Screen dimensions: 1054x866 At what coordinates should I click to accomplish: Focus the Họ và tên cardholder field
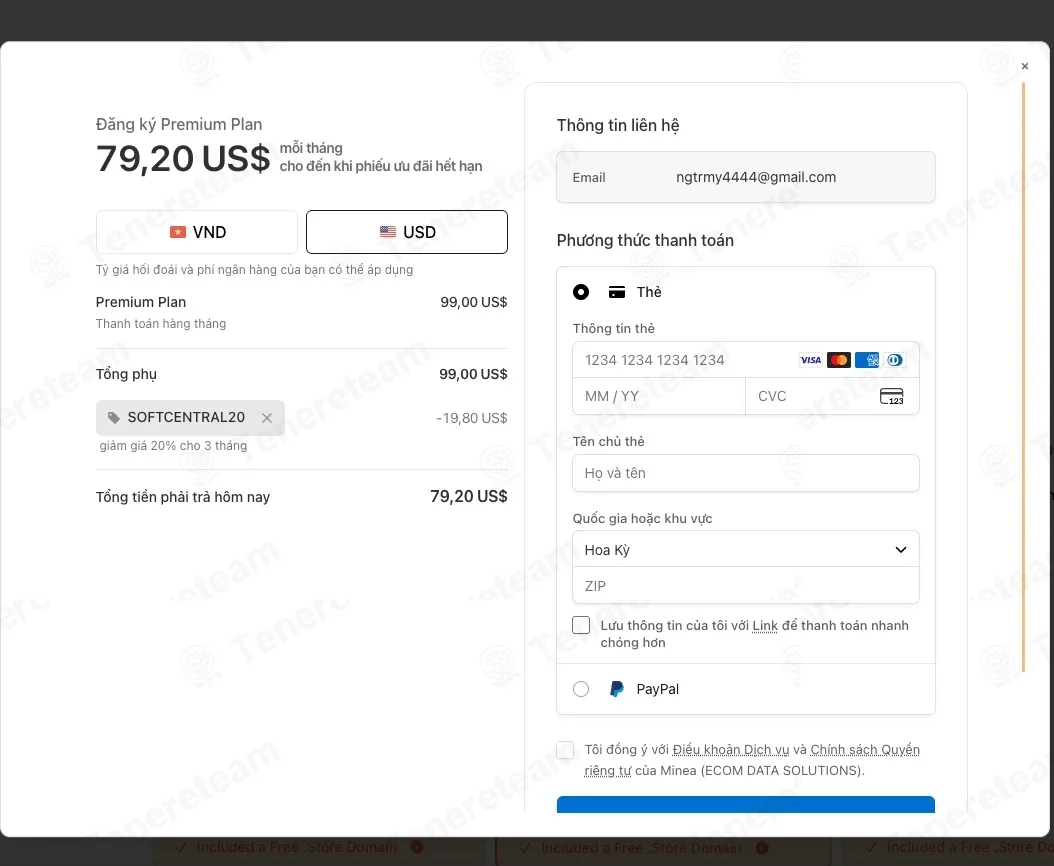(x=745, y=473)
